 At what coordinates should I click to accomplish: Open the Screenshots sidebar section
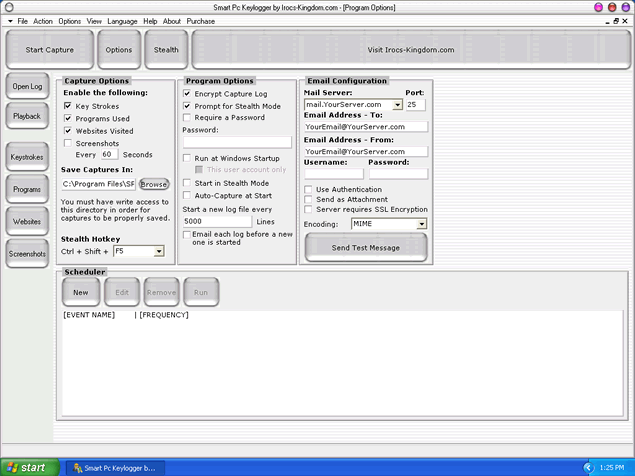pos(27,254)
